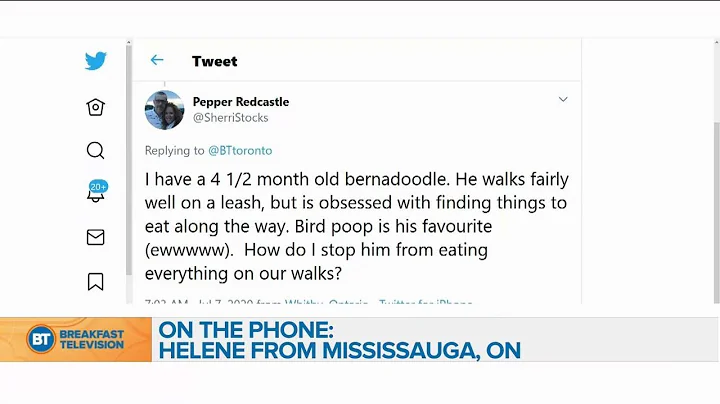Open Notifications bell with 20+ badge

click(x=96, y=193)
